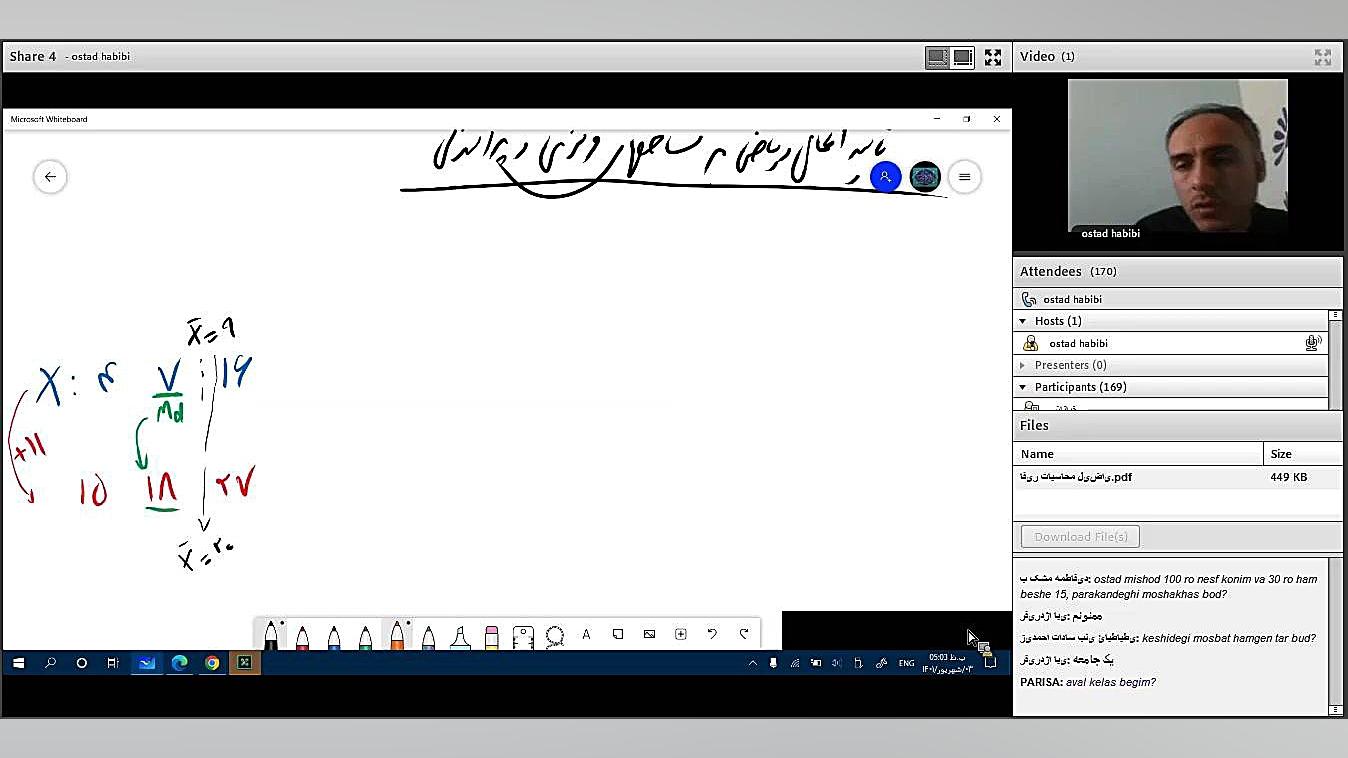Expand the Presenters group
The width and height of the screenshot is (1348, 758).
click(x=1023, y=365)
